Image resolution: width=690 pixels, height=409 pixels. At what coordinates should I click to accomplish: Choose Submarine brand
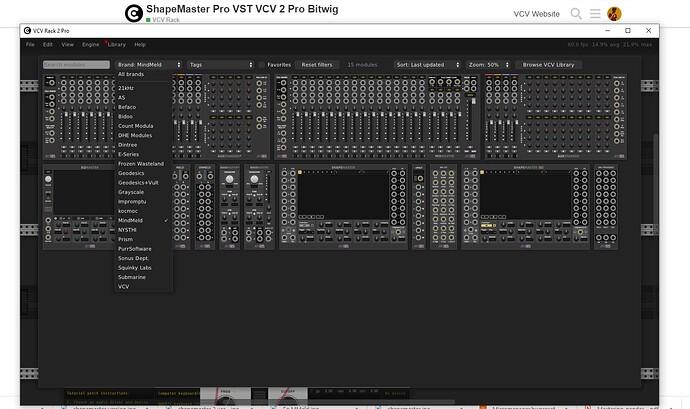coord(143,277)
